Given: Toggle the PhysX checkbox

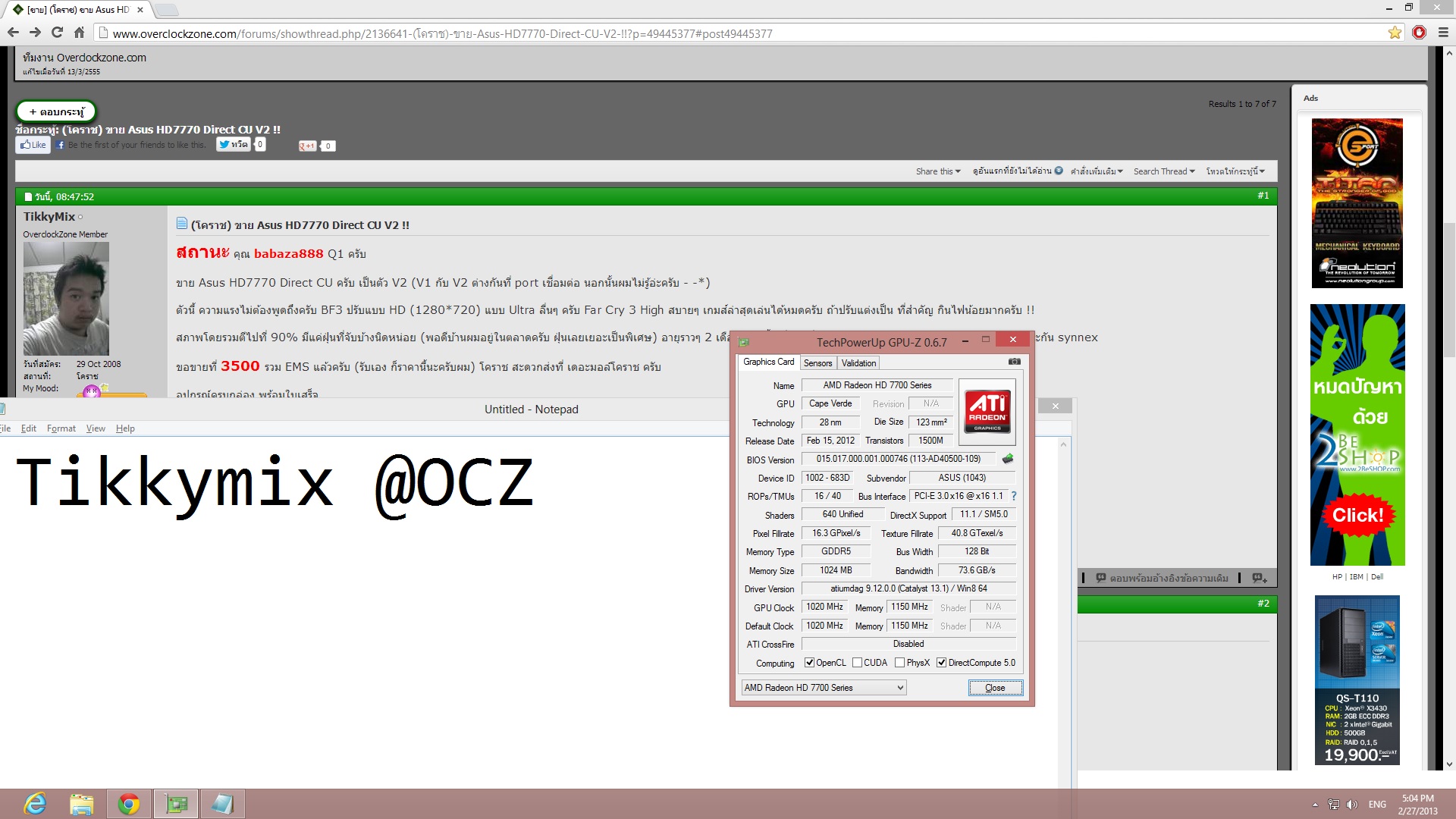Looking at the screenshot, I should coord(899,663).
